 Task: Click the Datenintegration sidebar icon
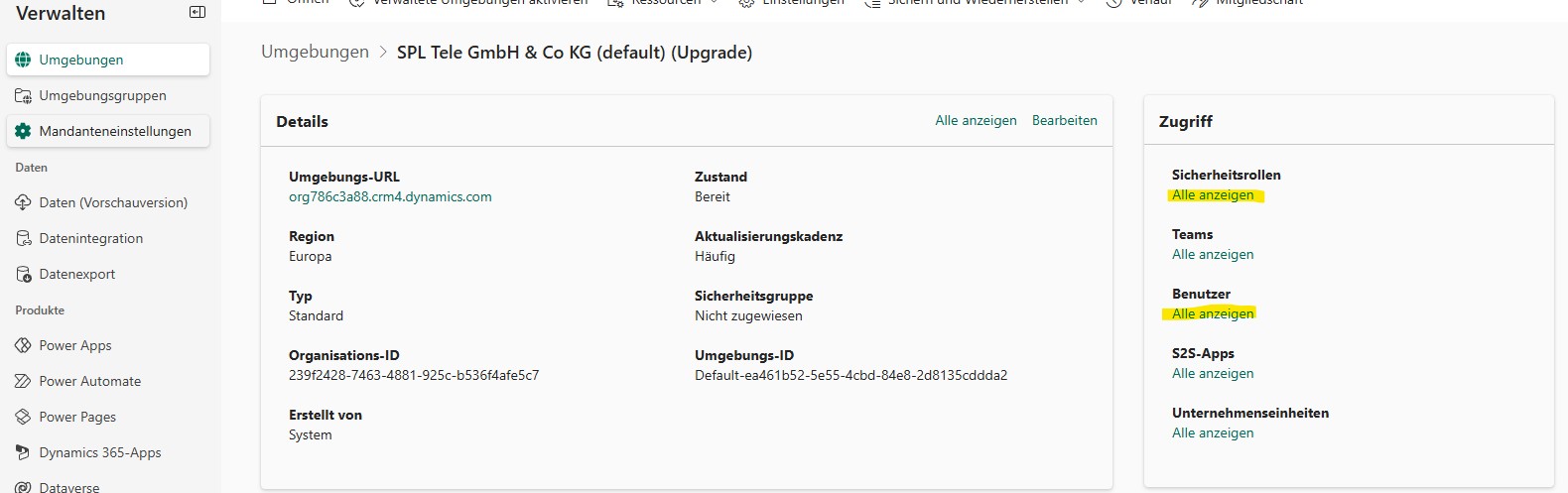[23, 238]
